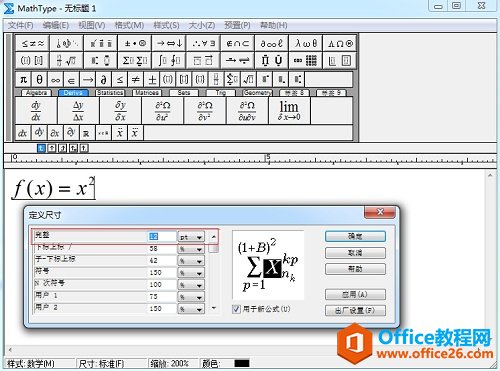Open the 样式(S) menu
The image size is (500, 371).
coord(166,25)
